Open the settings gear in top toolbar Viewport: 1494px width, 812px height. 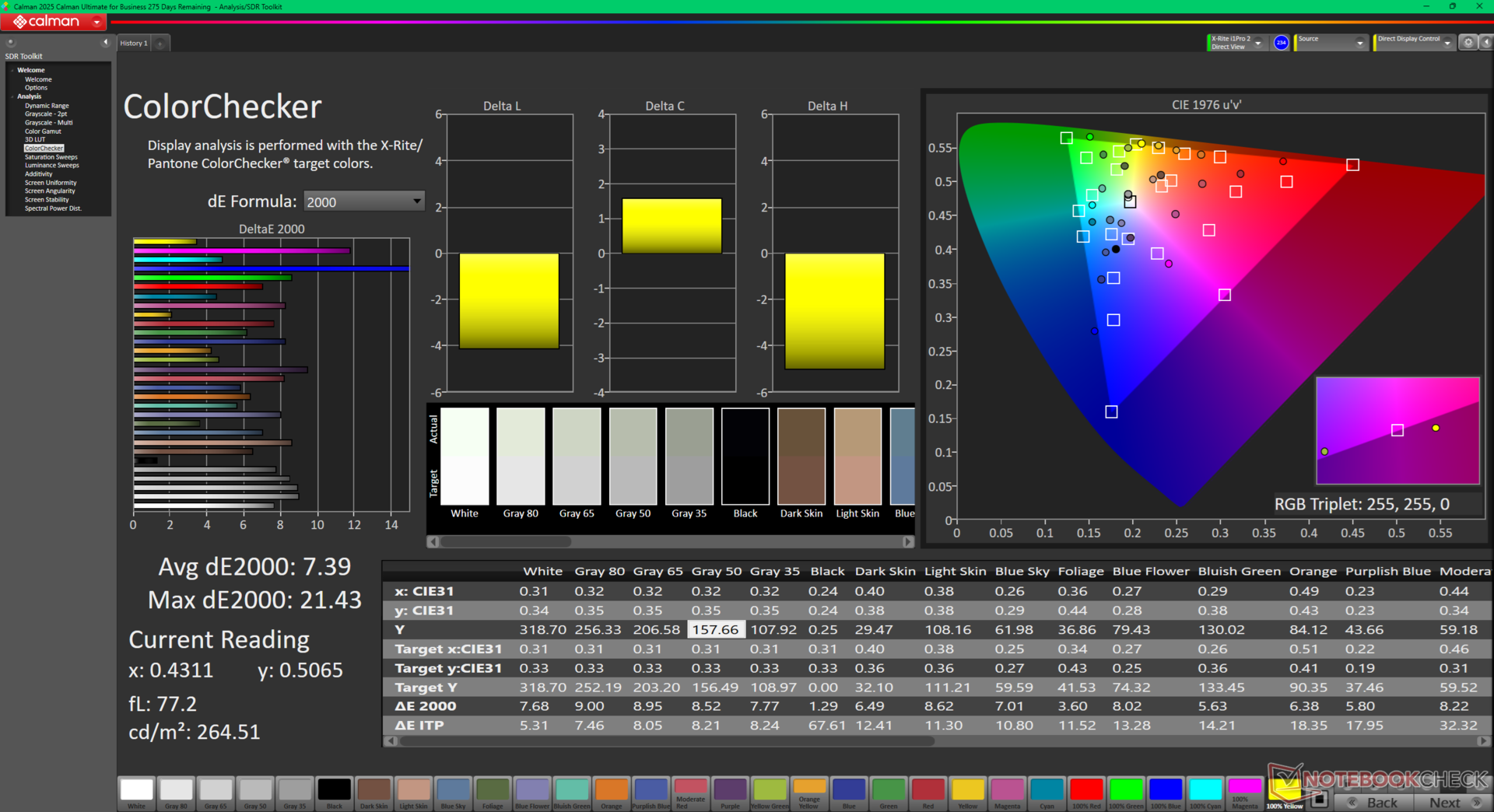[1468, 43]
